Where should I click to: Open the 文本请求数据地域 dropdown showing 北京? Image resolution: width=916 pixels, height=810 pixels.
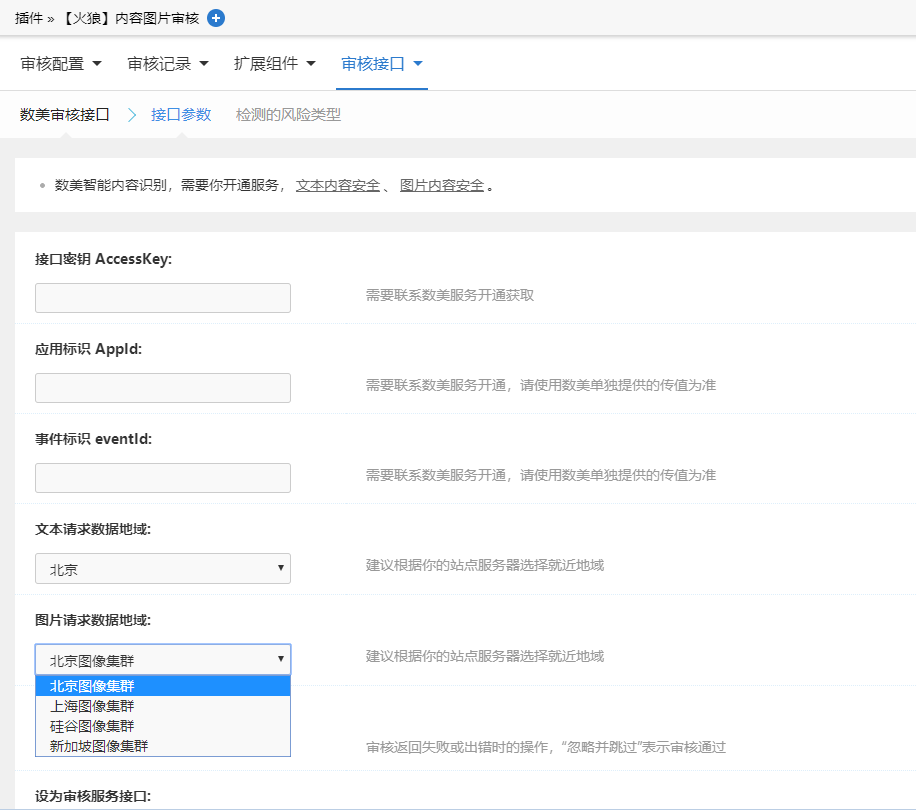[162, 568]
